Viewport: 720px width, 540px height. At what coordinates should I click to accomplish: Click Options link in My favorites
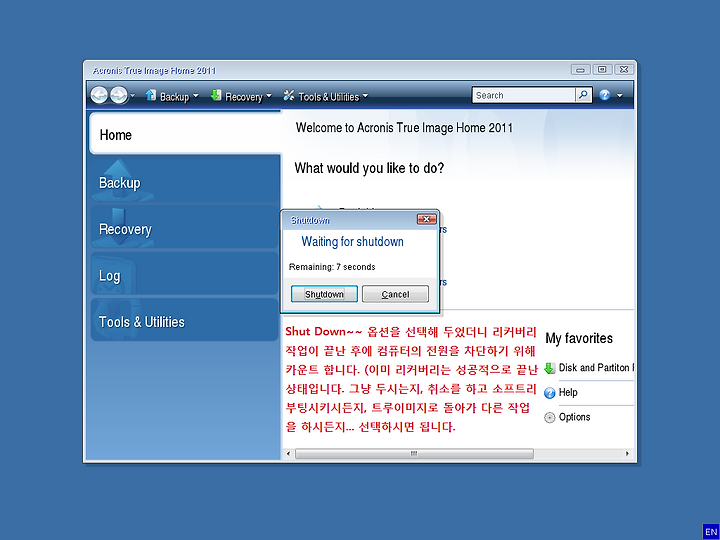[x=574, y=417]
